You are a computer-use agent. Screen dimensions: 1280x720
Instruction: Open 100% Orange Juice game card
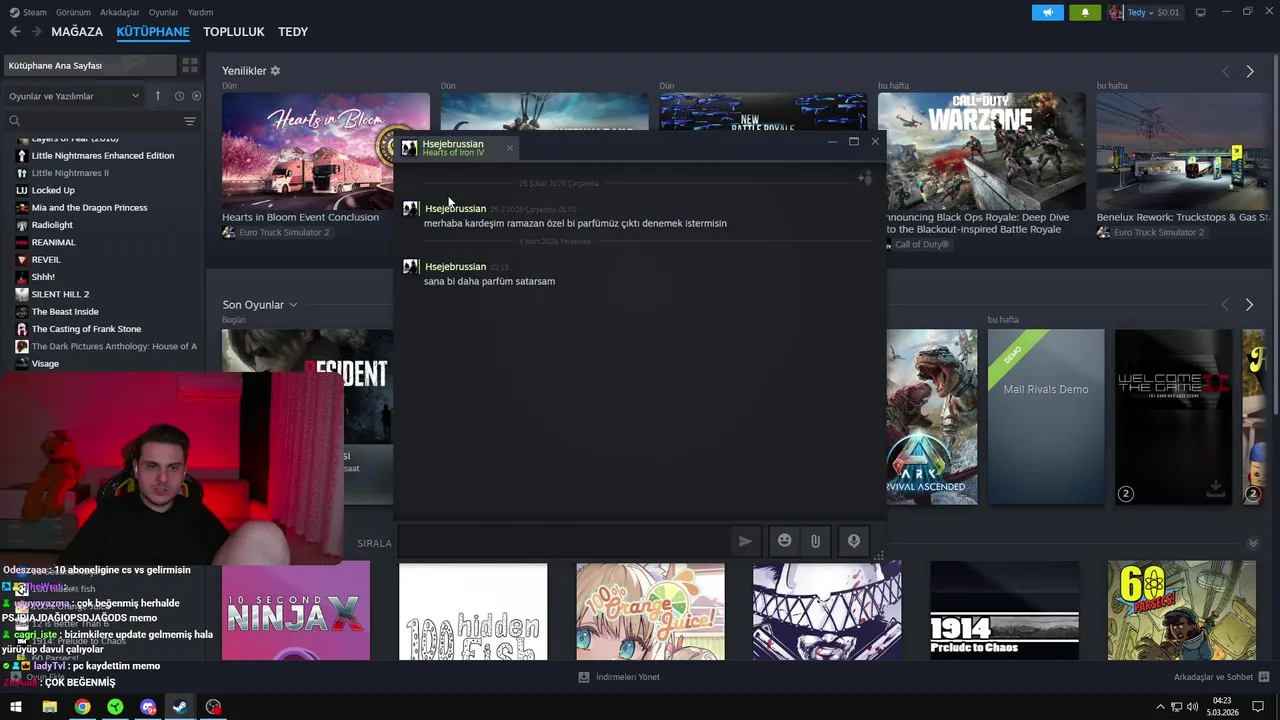pos(650,611)
